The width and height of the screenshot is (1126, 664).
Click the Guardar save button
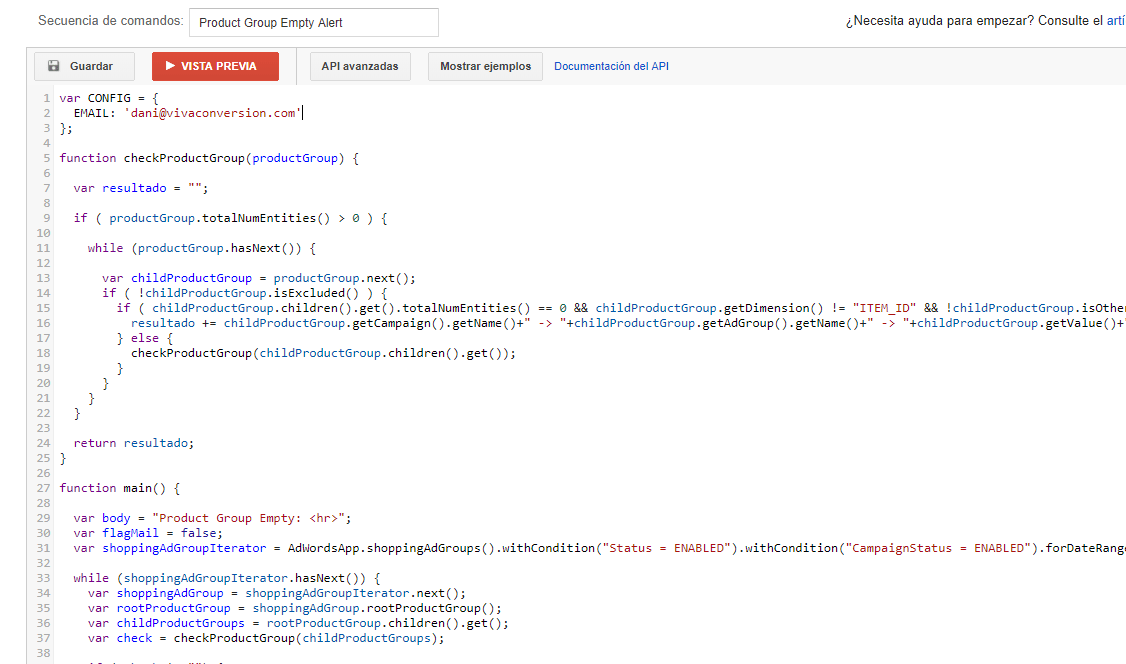84,66
